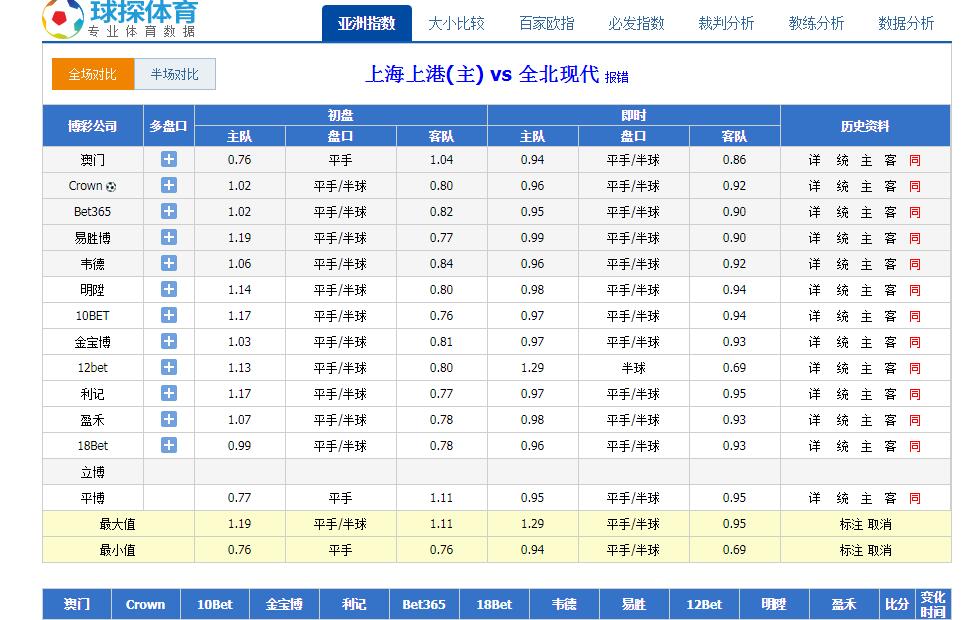Click the 报错 report error link

coord(616,77)
